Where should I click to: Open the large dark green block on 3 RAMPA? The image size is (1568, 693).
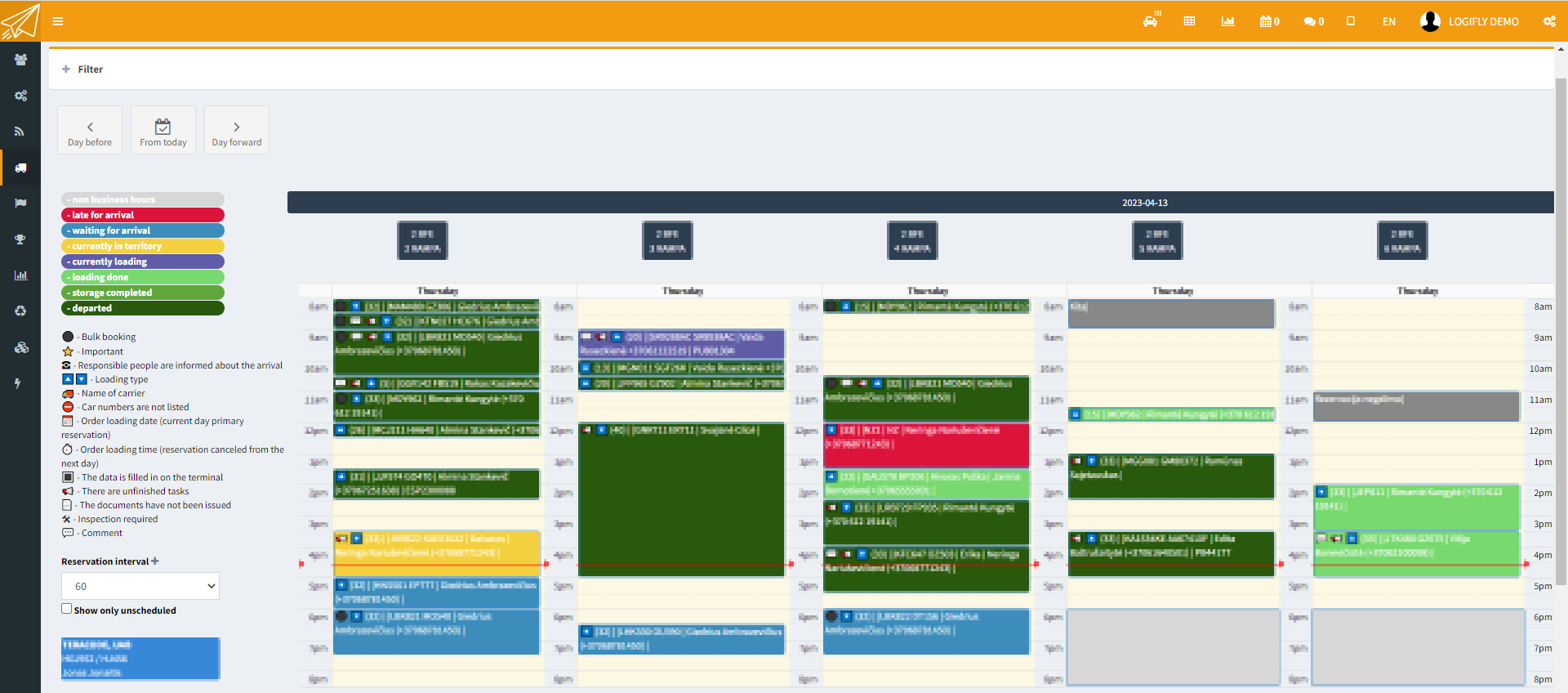681,499
